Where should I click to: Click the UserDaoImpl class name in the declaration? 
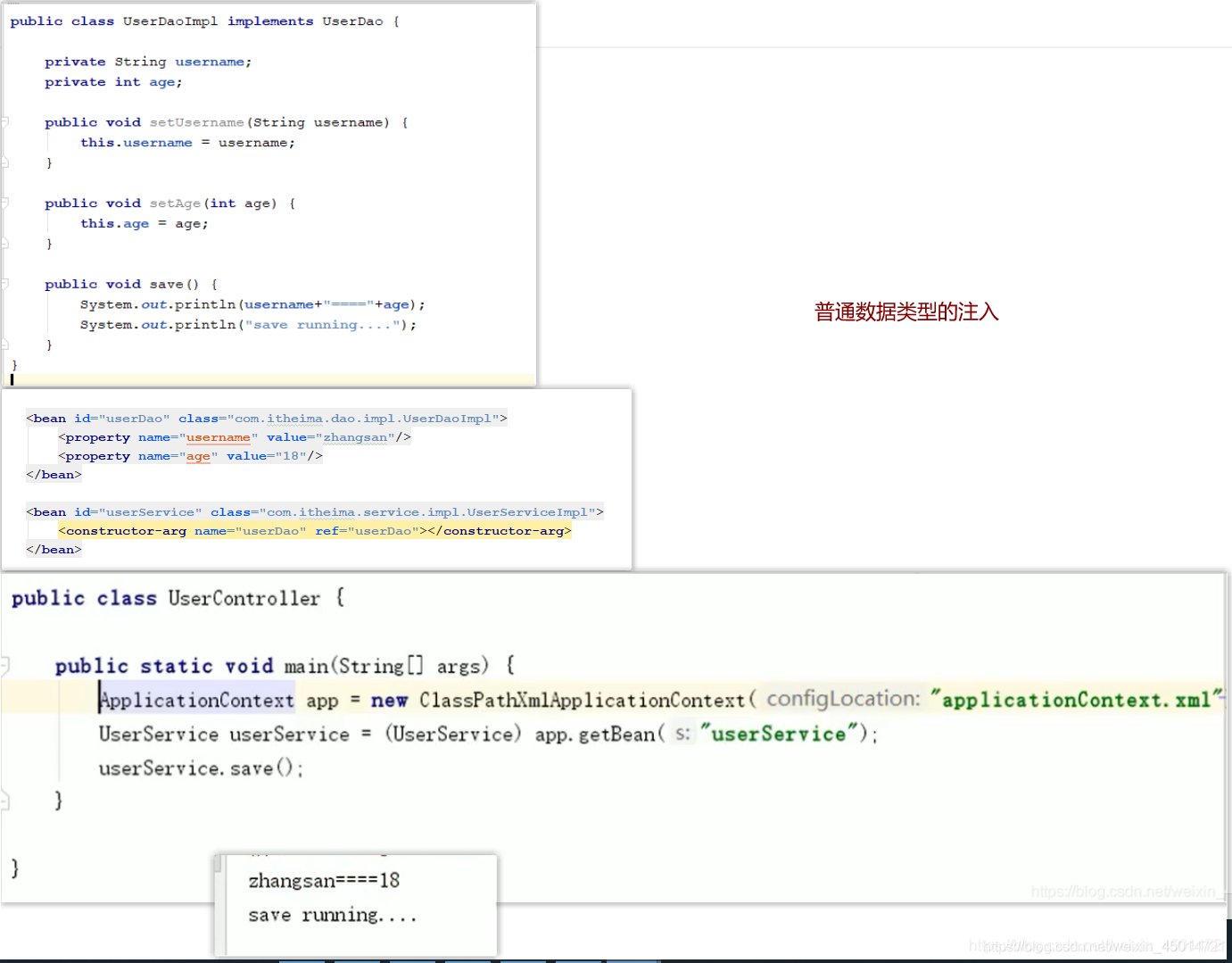click(x=170, y=21)
